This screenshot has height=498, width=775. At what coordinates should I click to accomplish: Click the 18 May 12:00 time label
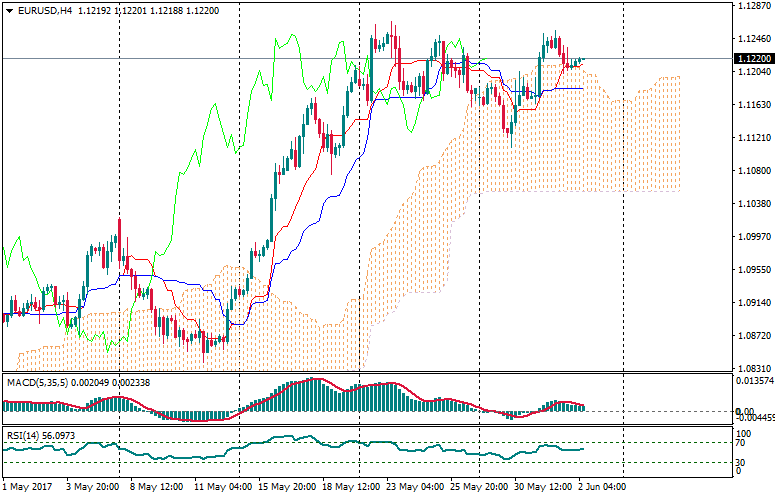coord(349,488)
